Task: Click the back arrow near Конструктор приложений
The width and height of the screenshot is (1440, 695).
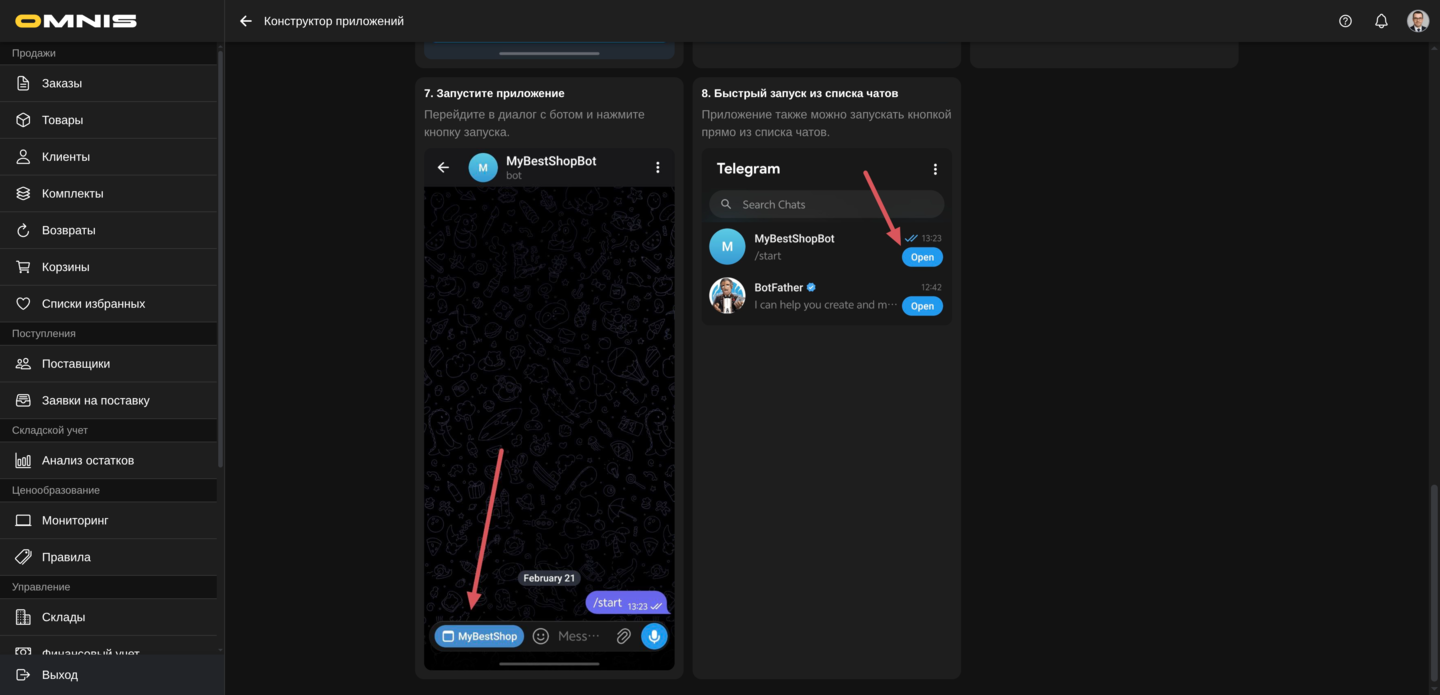Action: coord(245,20)
